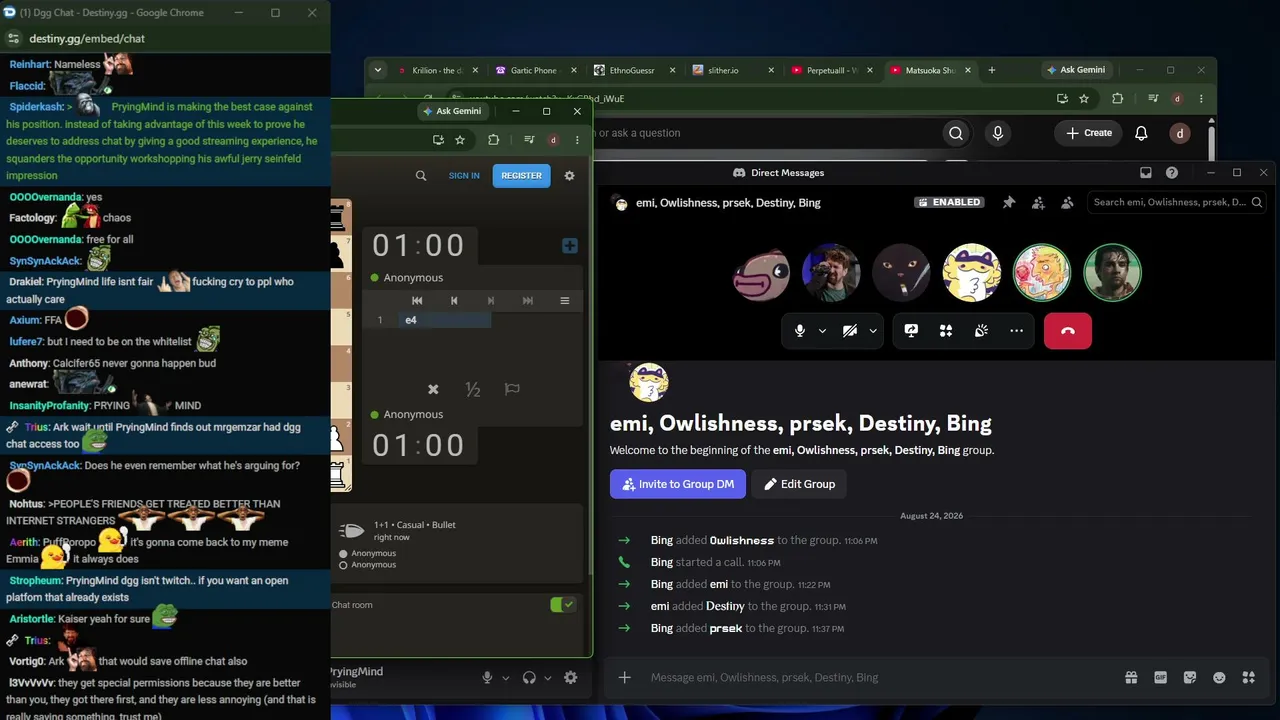This screenshot has height=720, width=1280.
Task: Bookmark the page in the Lichess browser window
Action: (460, 140)
